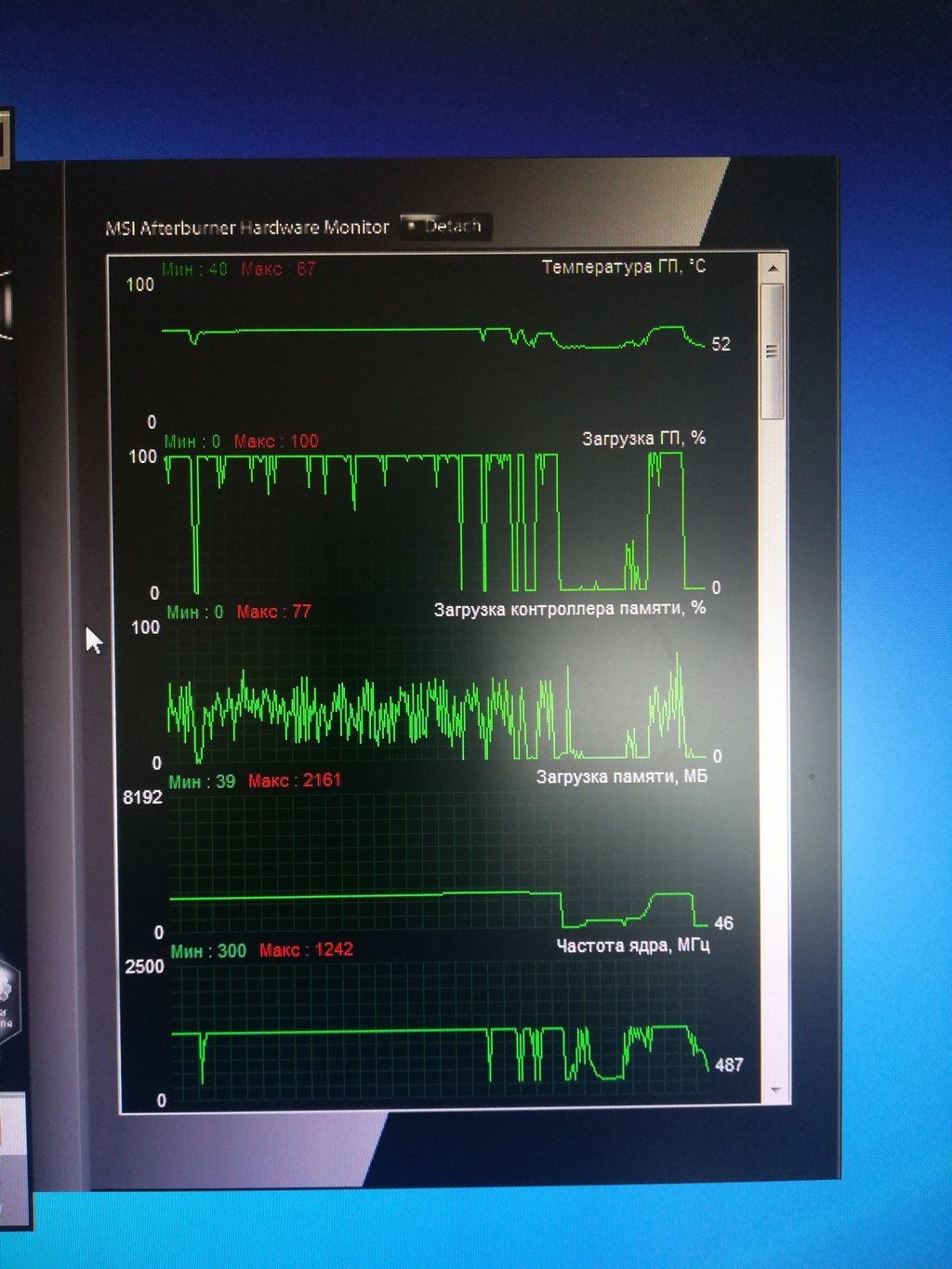Click the current temperature reading 52

click(x=721, y=345)
